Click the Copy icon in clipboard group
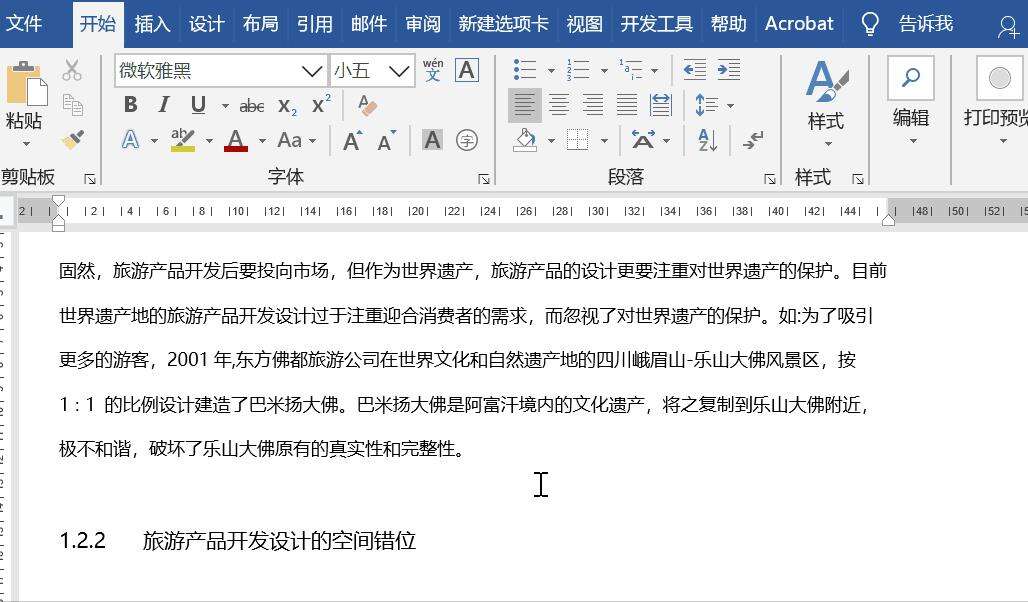Image resolution: width=1028 pixels, height=602 pixels. point(72,105)
